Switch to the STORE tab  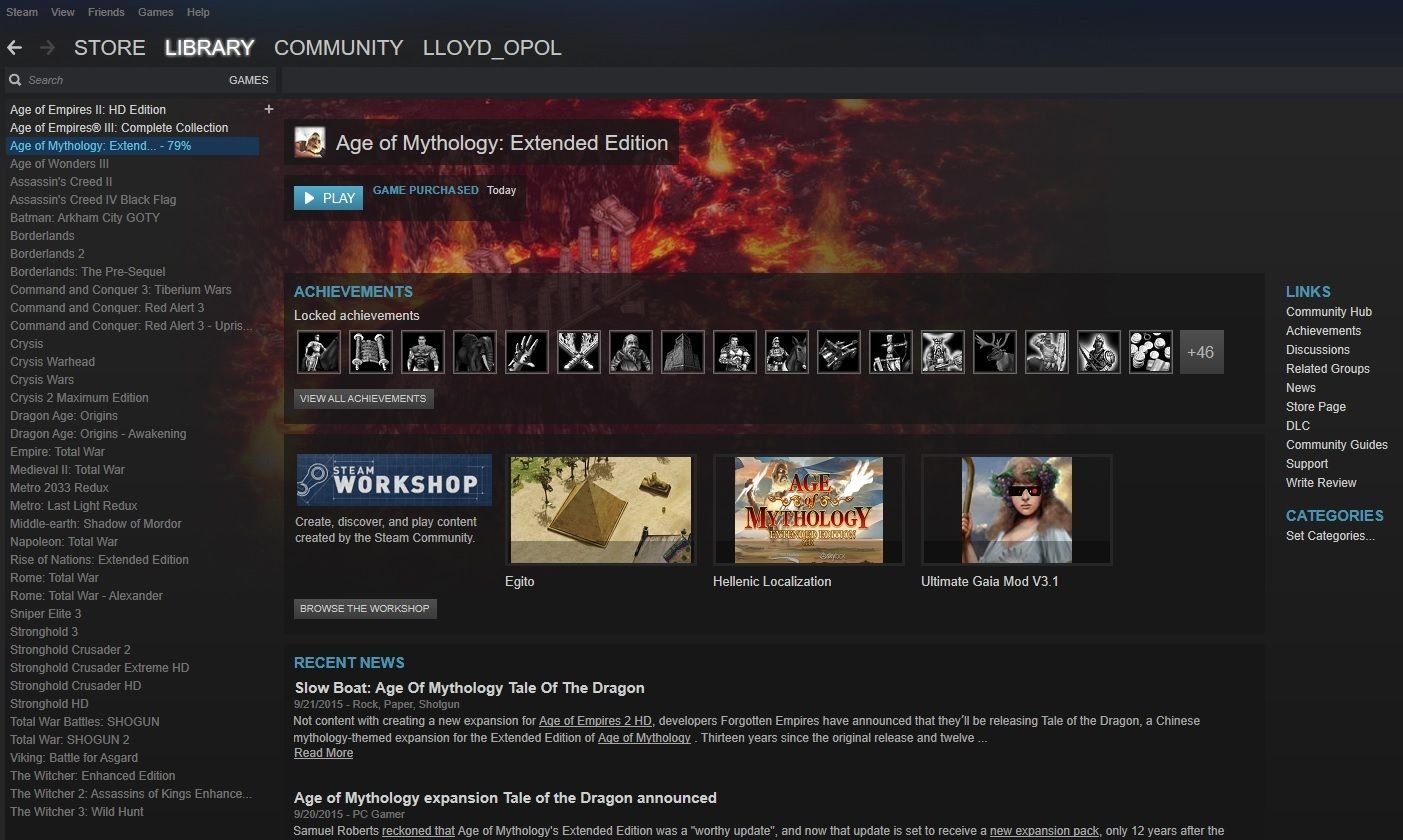(110, 47)
